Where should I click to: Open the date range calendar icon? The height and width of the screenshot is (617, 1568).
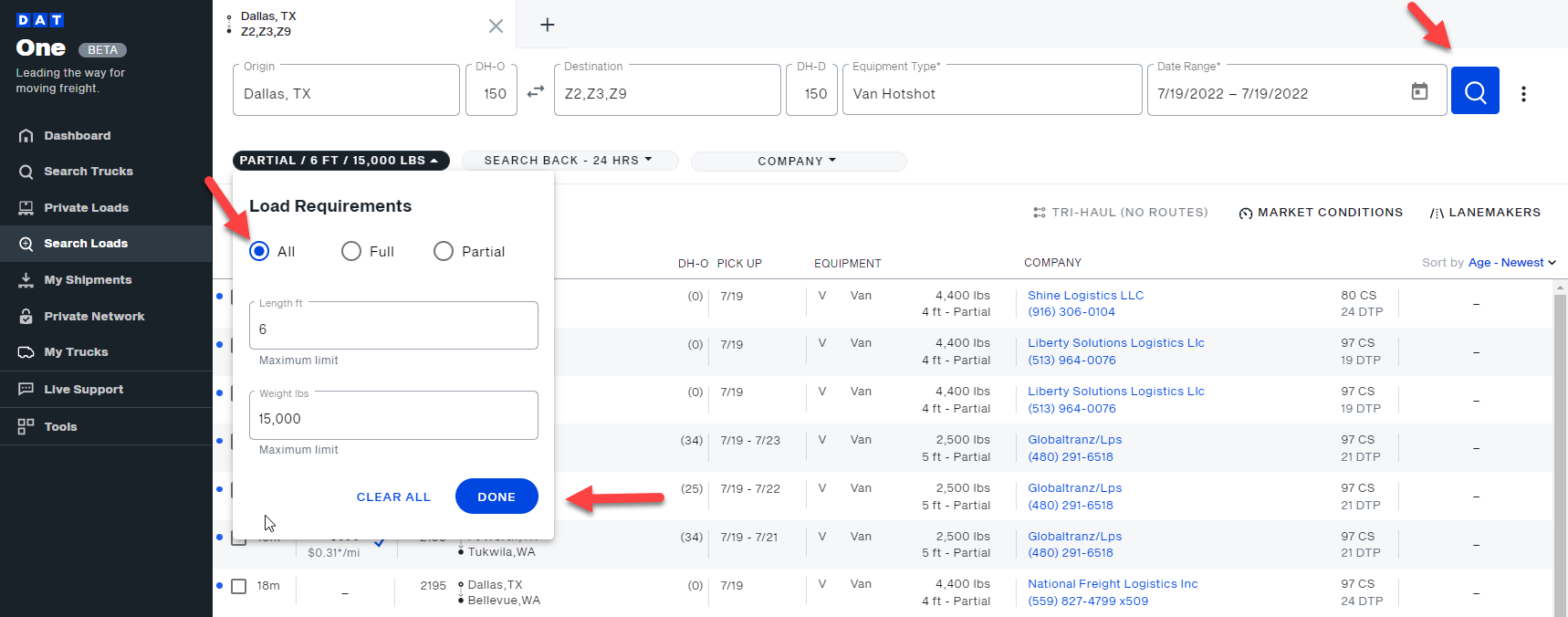pyautogui.click(x=1419, y=91)
